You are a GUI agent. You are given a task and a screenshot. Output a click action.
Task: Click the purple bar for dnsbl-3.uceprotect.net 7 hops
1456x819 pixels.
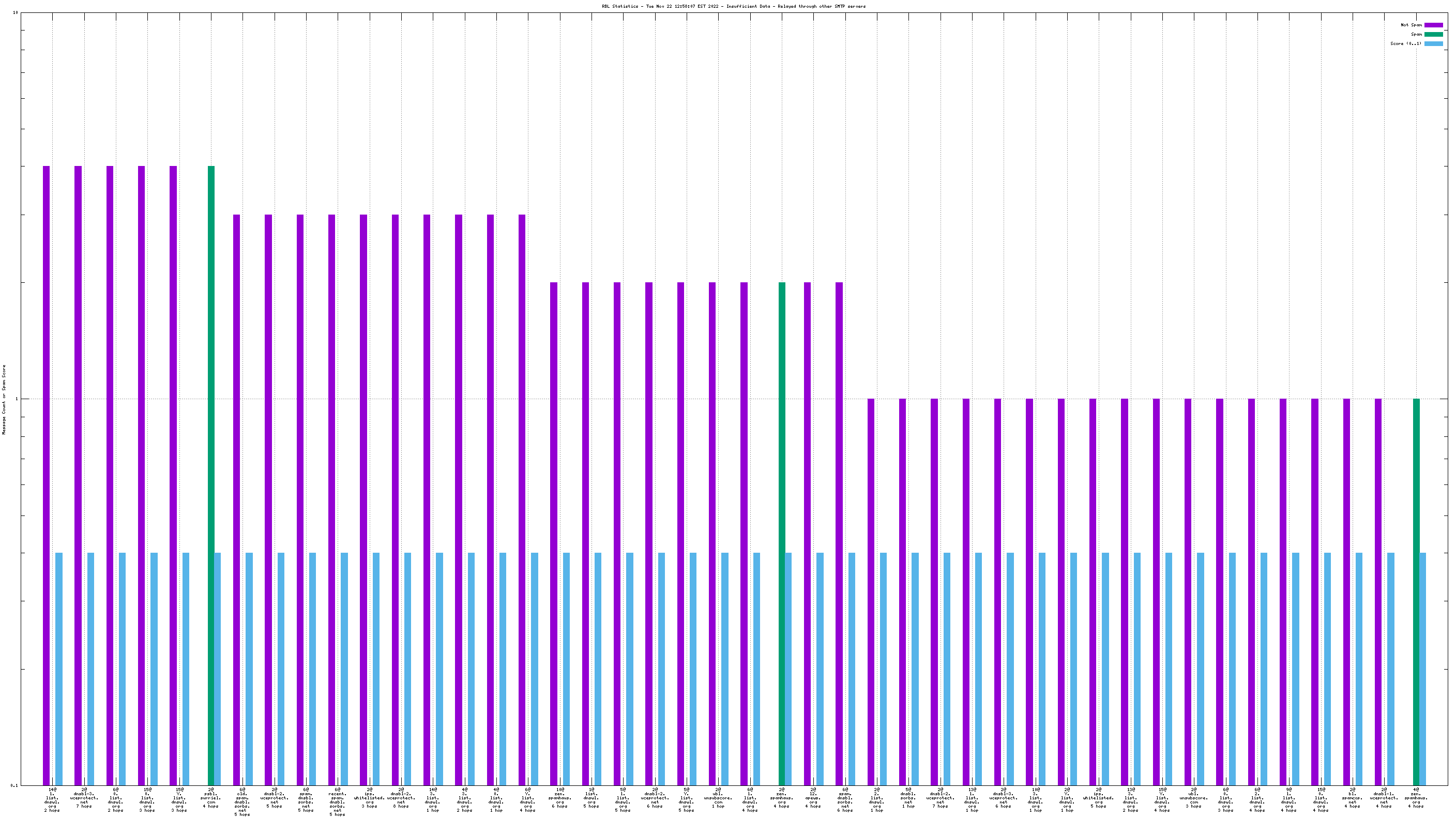78,475
